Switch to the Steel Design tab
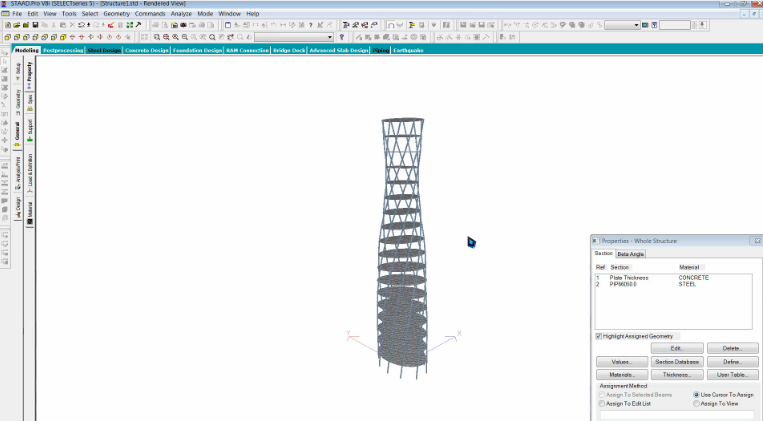Screen dimensions: 763x421 [x=104, y=50]
